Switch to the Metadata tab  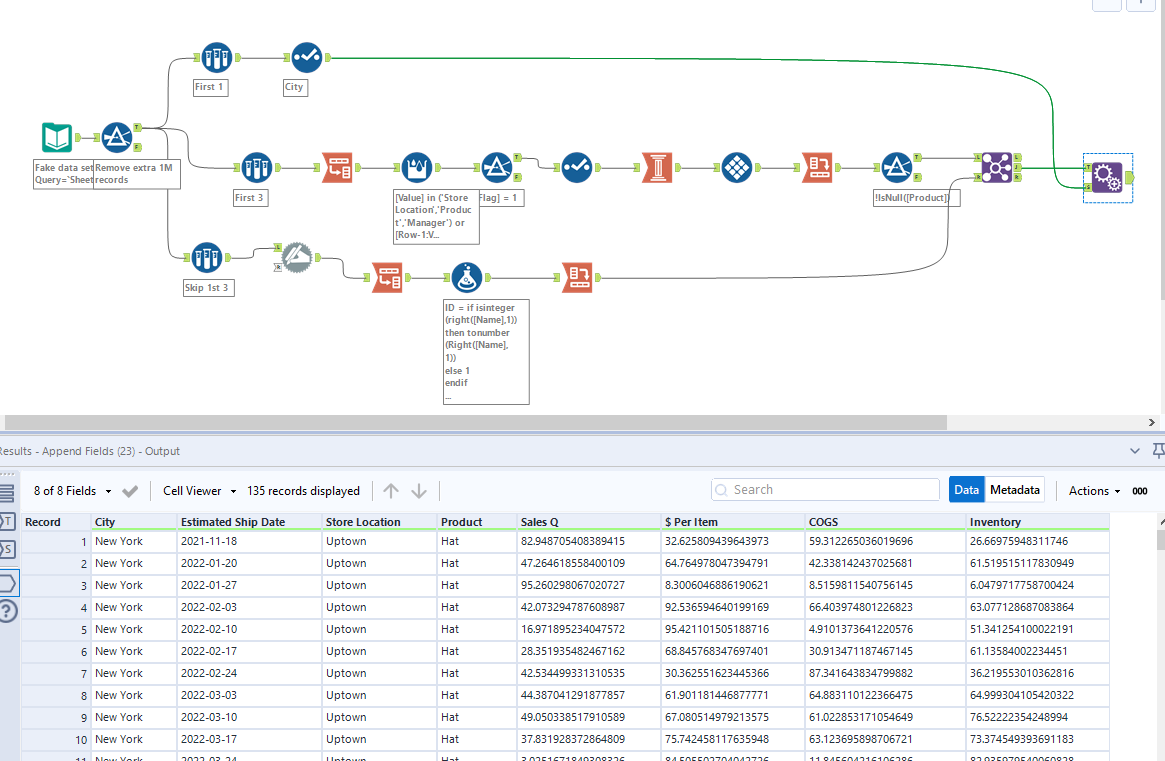1015,489
